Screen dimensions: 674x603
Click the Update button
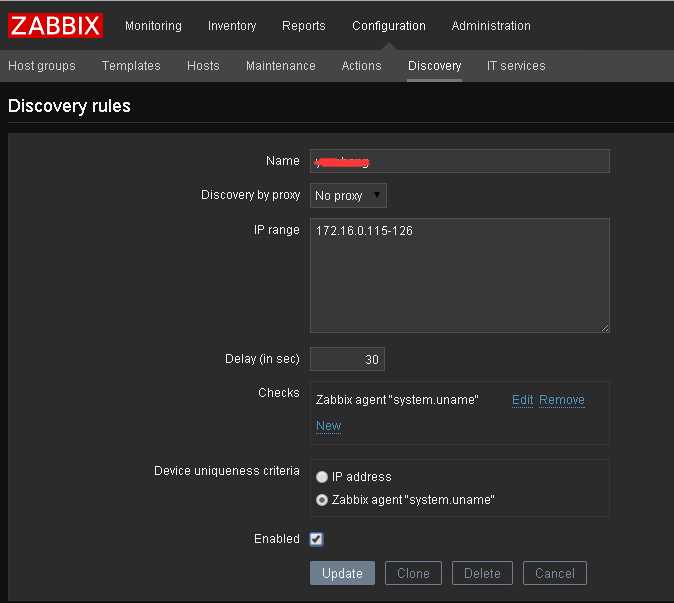click(342, 573)
